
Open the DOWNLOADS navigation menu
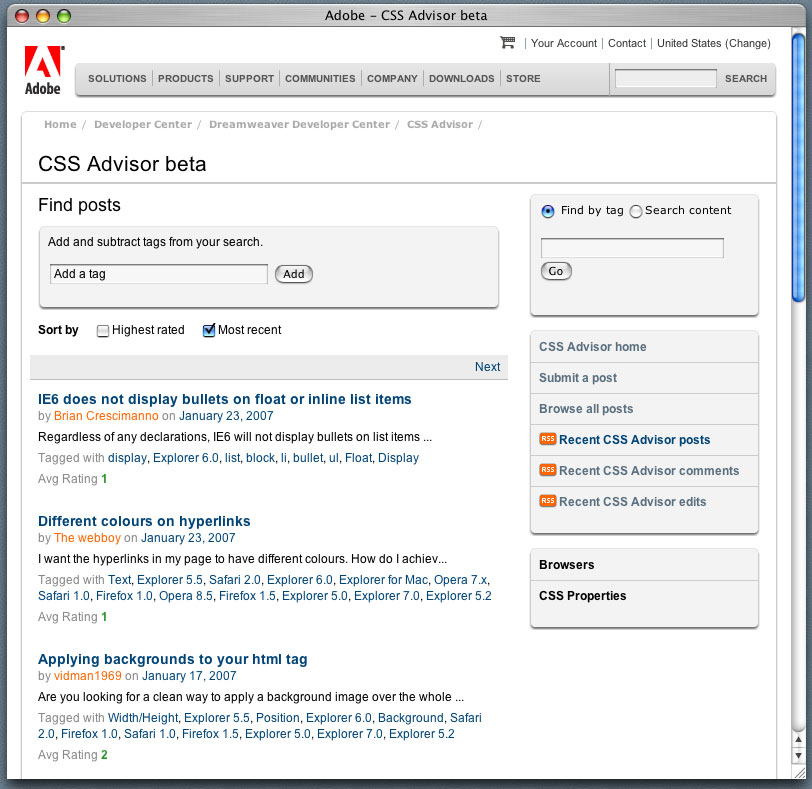pyautogui.click(x=461, y=79)
